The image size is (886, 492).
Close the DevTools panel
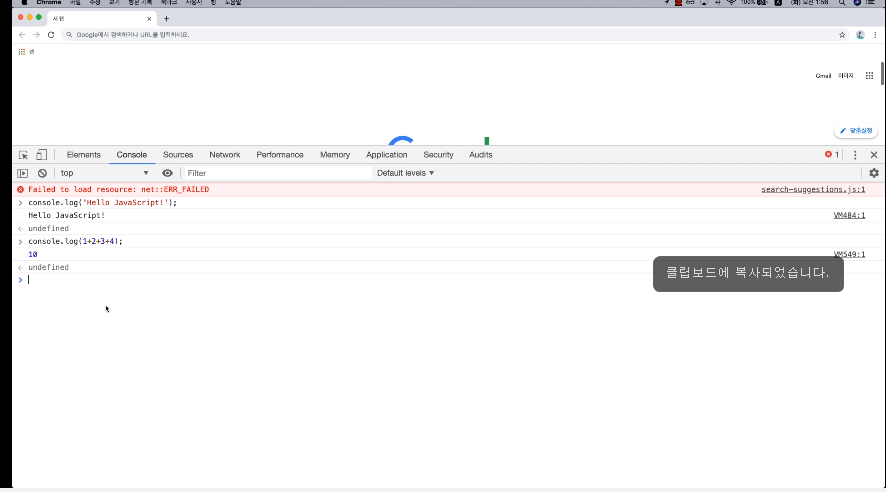pos(874,155)
